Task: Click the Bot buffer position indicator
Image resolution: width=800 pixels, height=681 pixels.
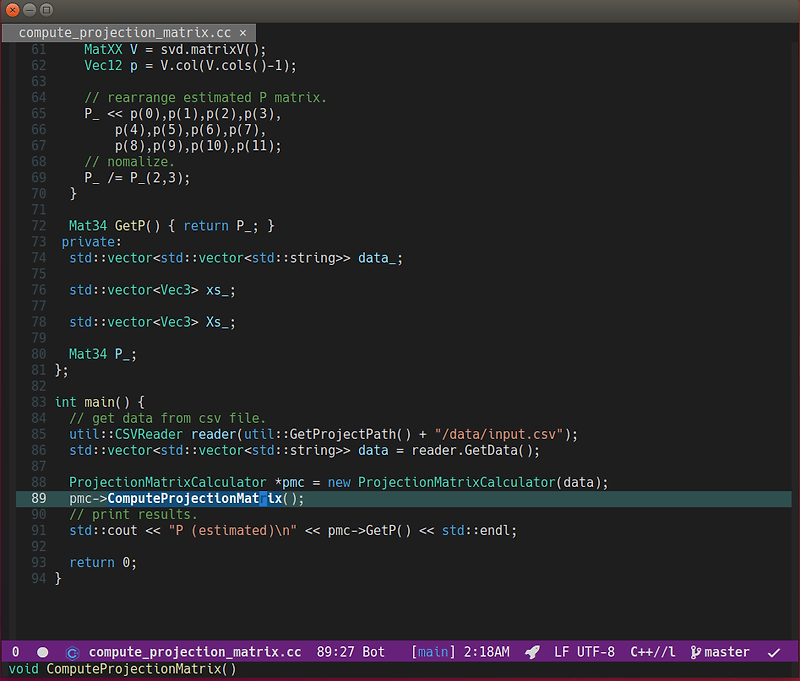Action: [x=372, y=651]
